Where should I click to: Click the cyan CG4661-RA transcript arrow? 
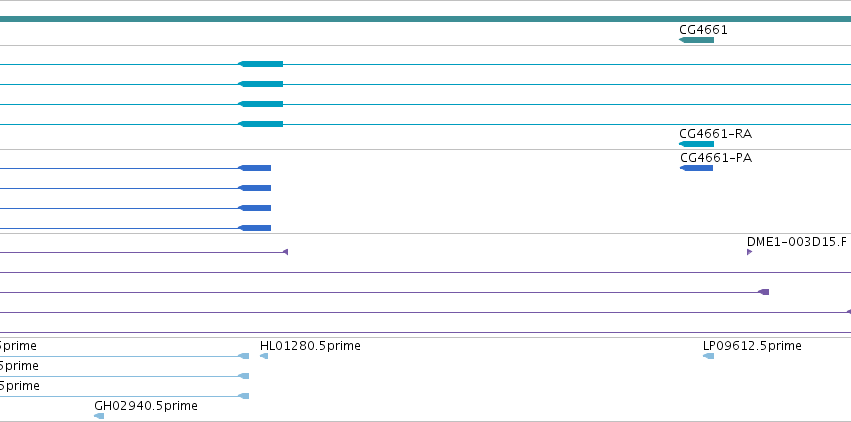[x=696, y=144]
